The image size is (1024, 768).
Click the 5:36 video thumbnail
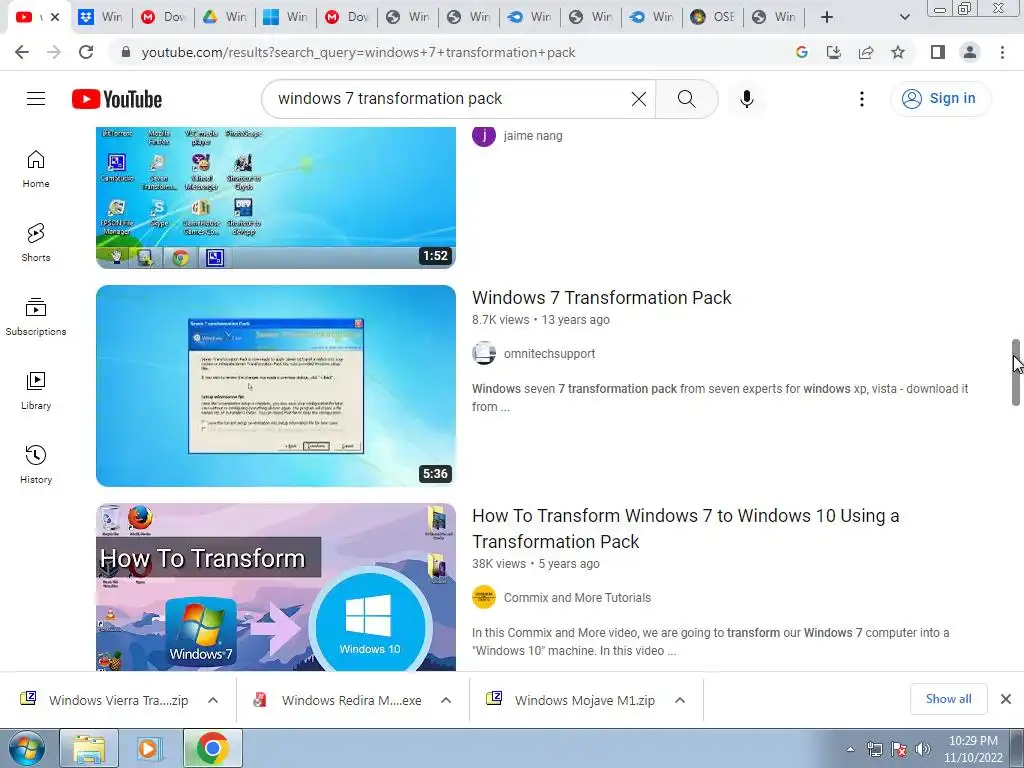(276, 385)
